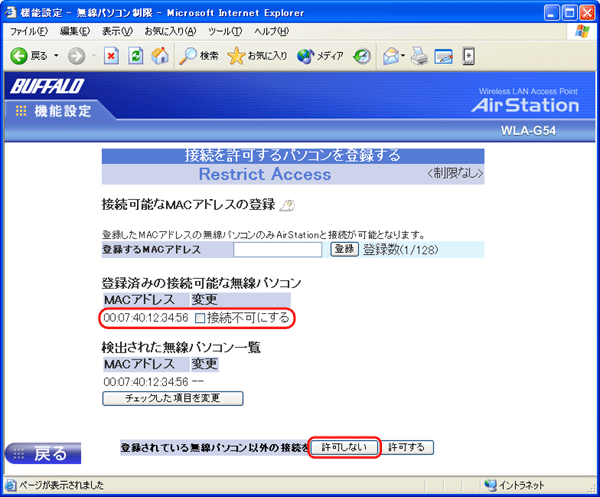Expand the Mail icon dropdown arrow
Viewport: 600px width, 497px height.
[x=402, y=56]
